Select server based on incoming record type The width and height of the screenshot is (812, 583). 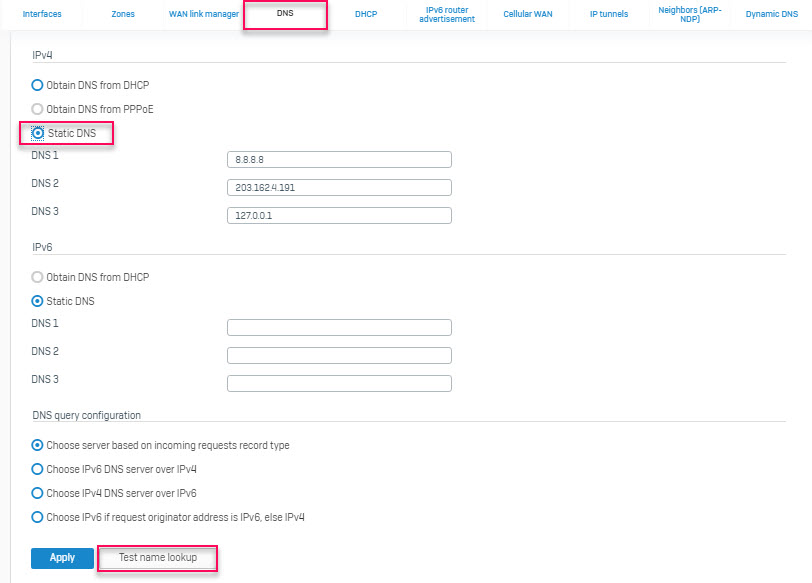pyautogui.click(x=37, y=445)
